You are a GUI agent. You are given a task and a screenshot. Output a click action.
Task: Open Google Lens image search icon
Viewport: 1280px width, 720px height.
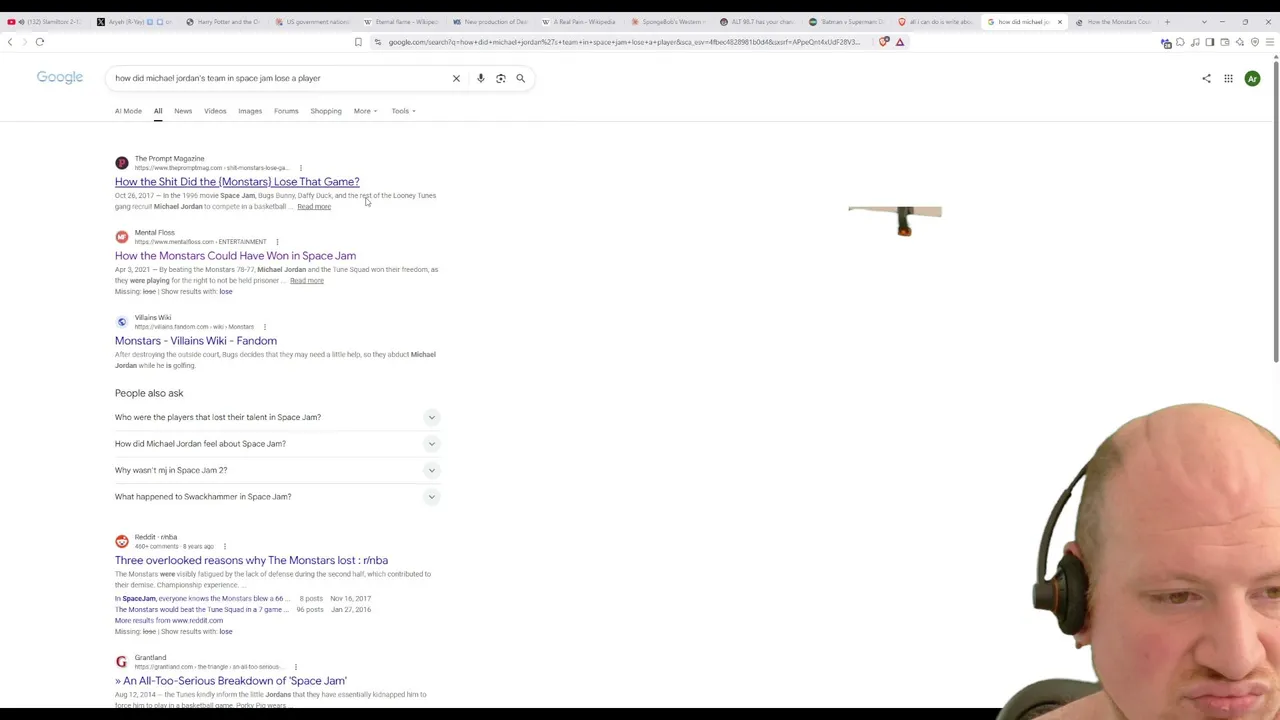pos(500,78)
